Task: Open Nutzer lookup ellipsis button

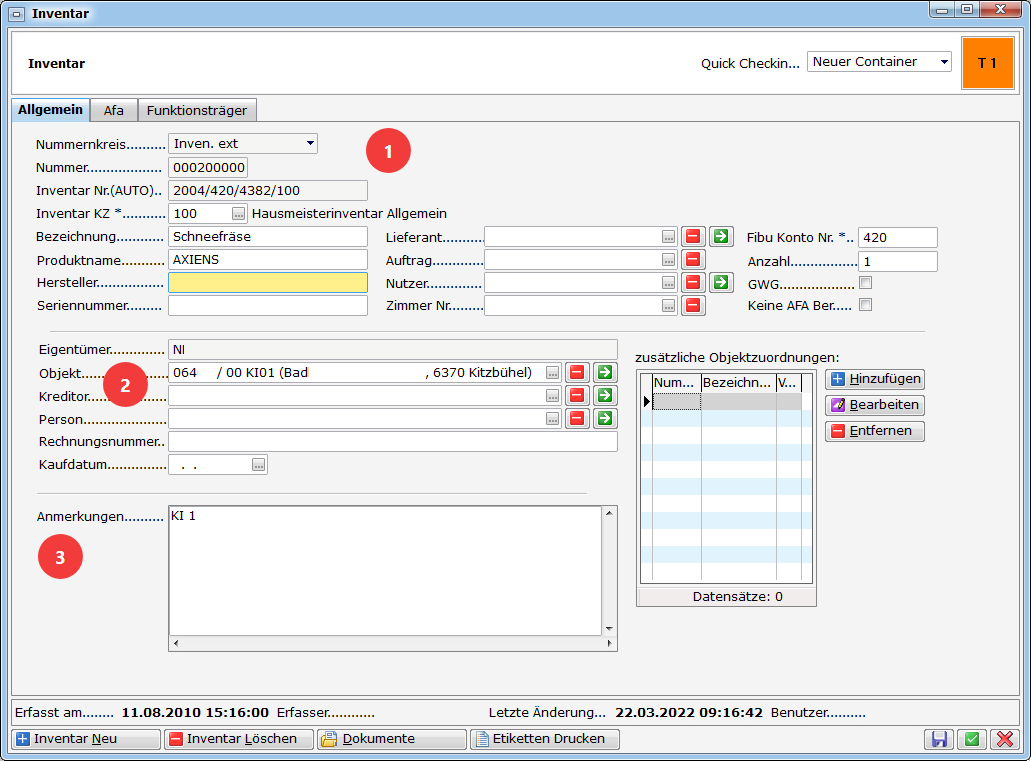Action: 668,283
